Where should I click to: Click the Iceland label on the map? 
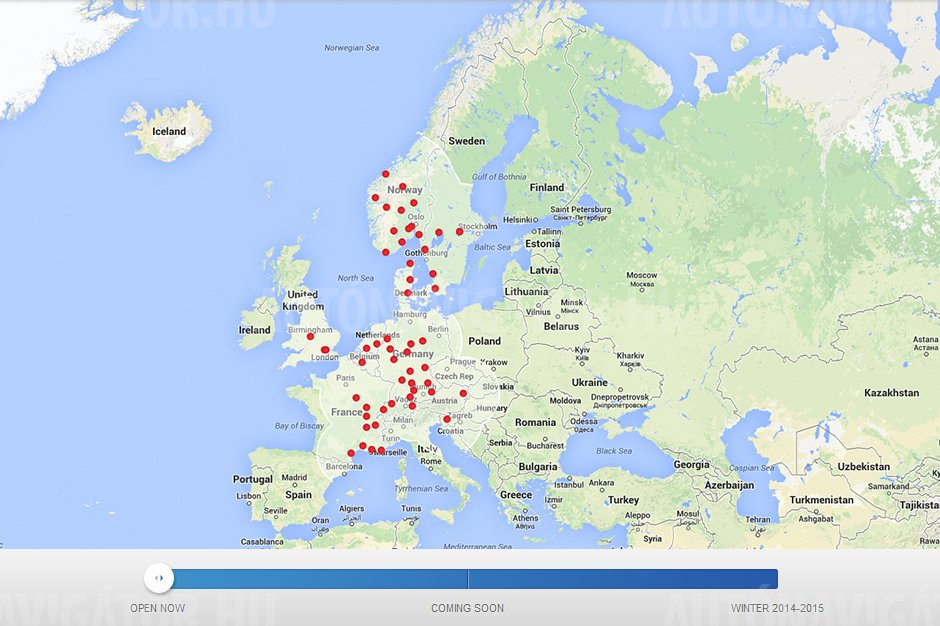coord(169,131)
